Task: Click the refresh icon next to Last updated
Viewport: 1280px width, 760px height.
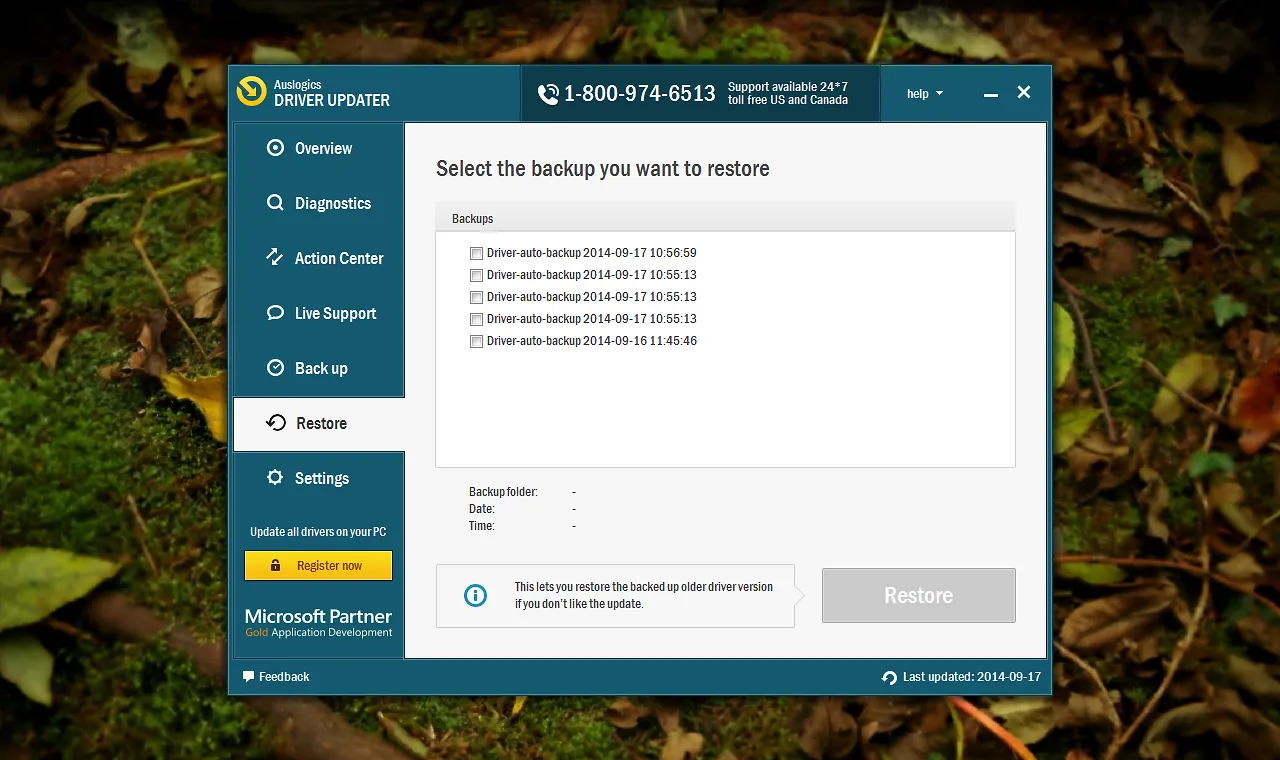Action: [x=889, y=678]
